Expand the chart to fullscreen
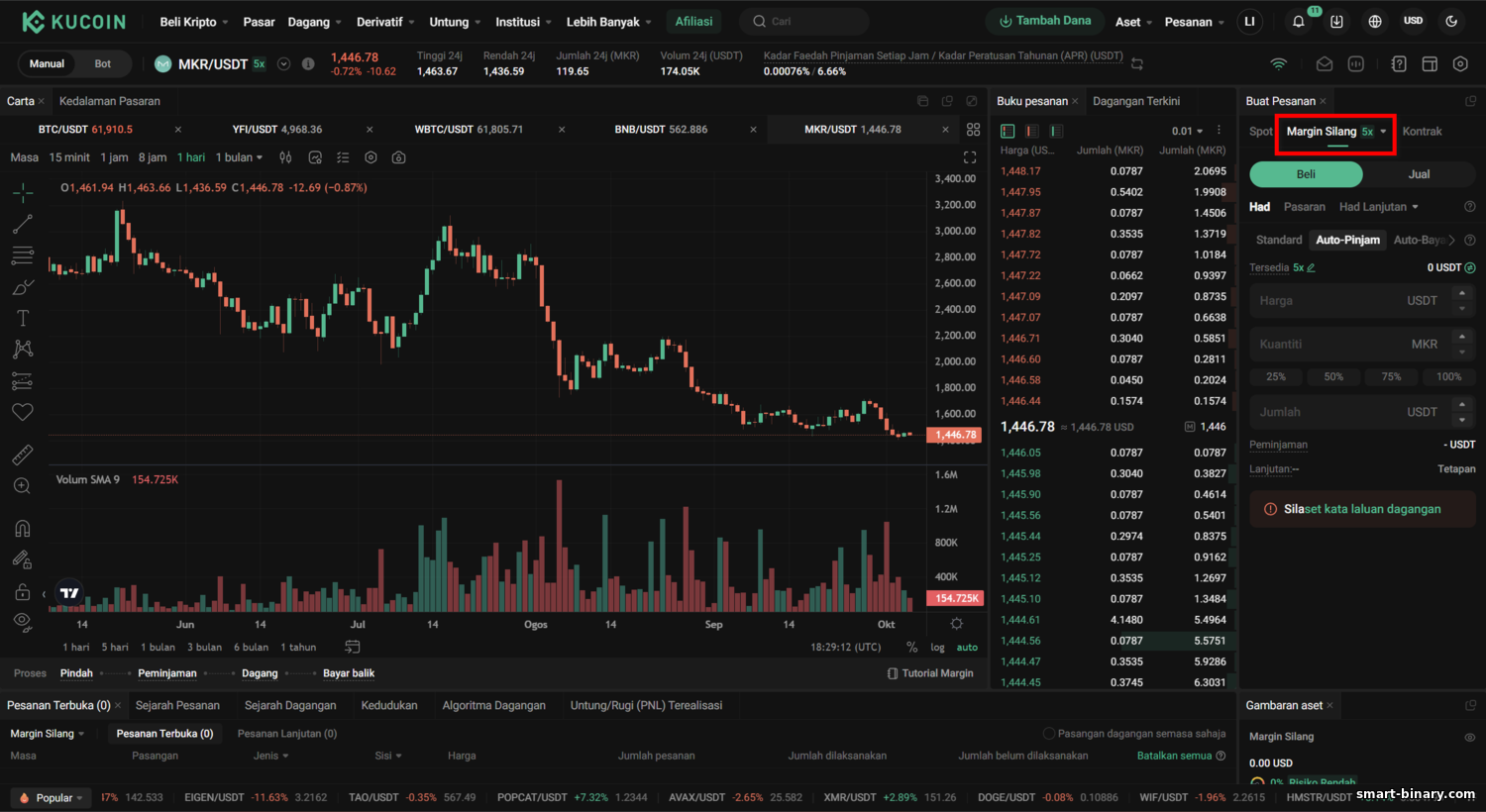This screenshot has width=1486, height=812. [970, 157]
